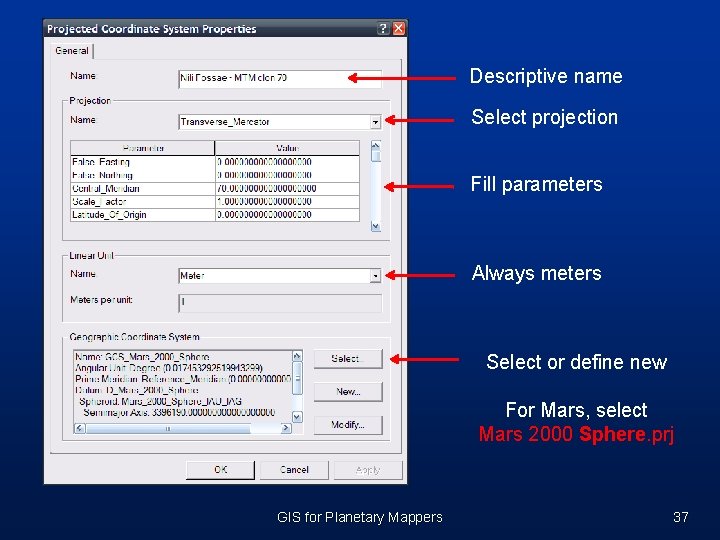Select the False_Northing value cell
720x540 pixels.
pyautogui.click(x=287, y=175)
